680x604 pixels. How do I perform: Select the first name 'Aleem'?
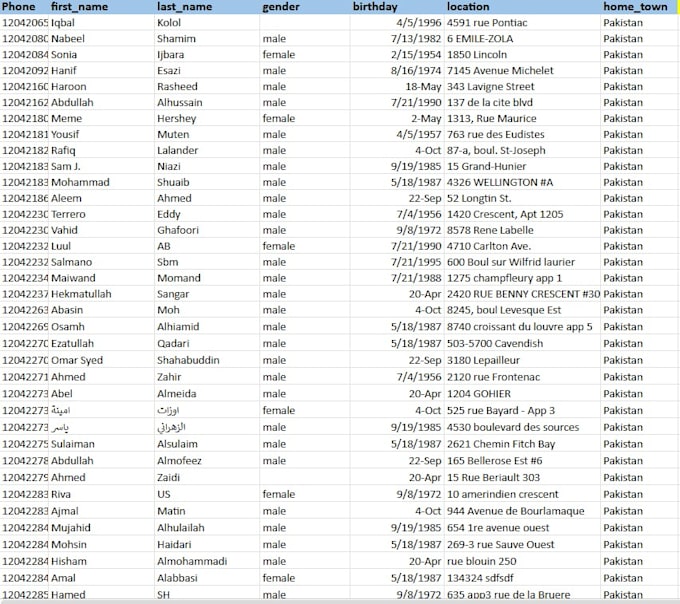pyautogui.click(x=66, y=199)
